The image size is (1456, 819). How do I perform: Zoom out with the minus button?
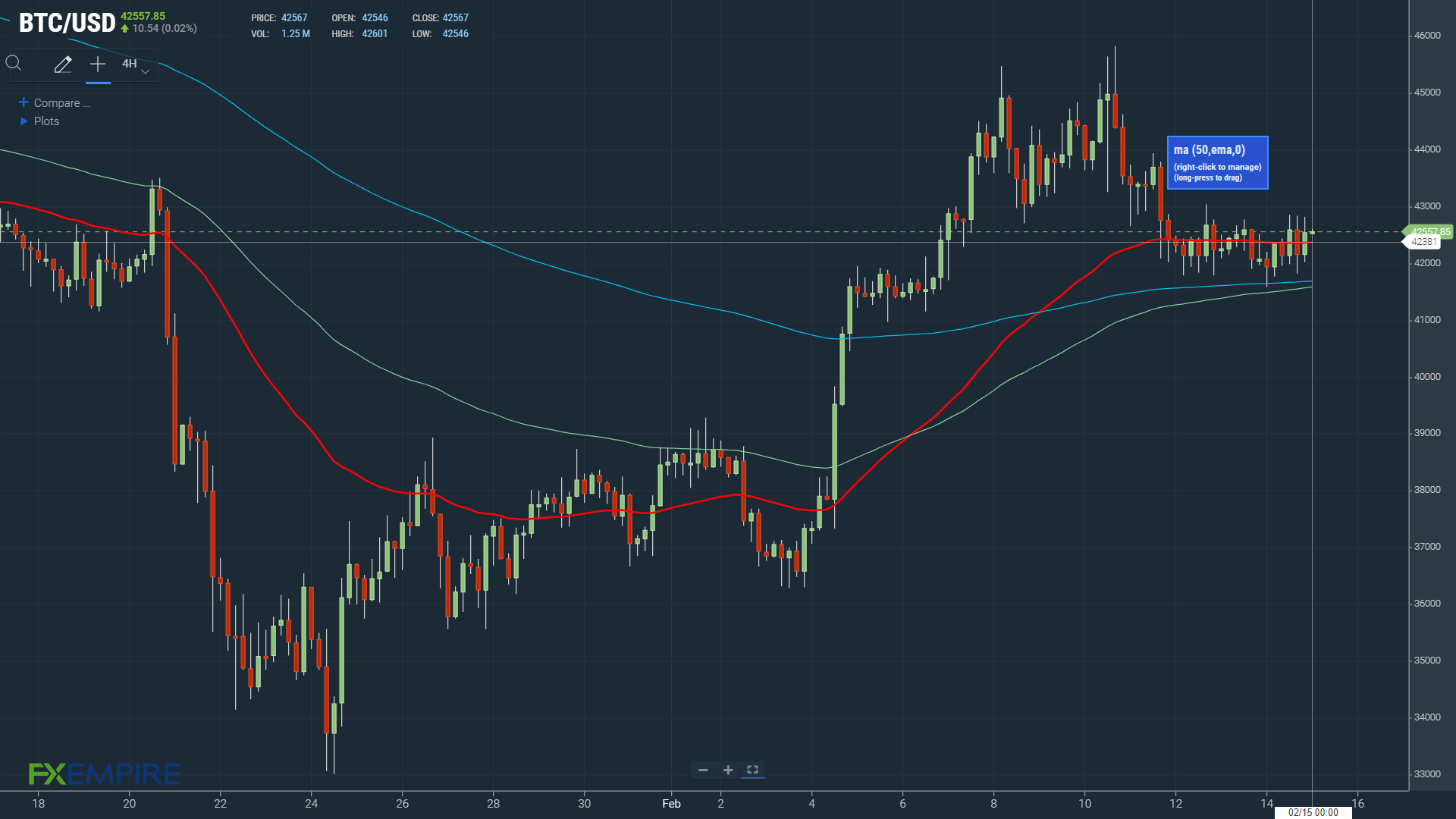(703, 770)
